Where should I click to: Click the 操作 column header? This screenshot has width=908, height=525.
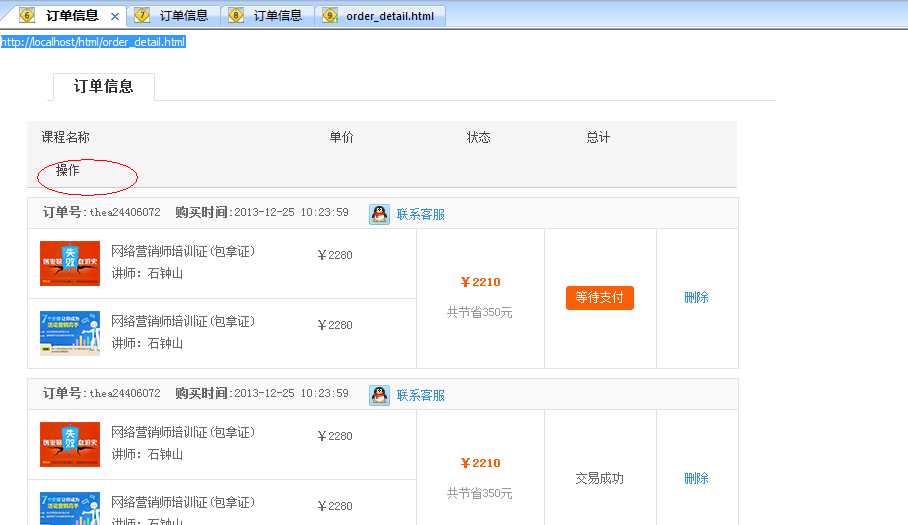pos(67,170)
